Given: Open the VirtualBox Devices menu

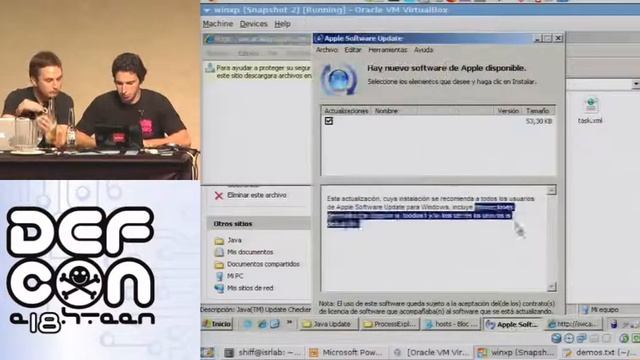Looking at the screenshot, I should pos(253,24).
